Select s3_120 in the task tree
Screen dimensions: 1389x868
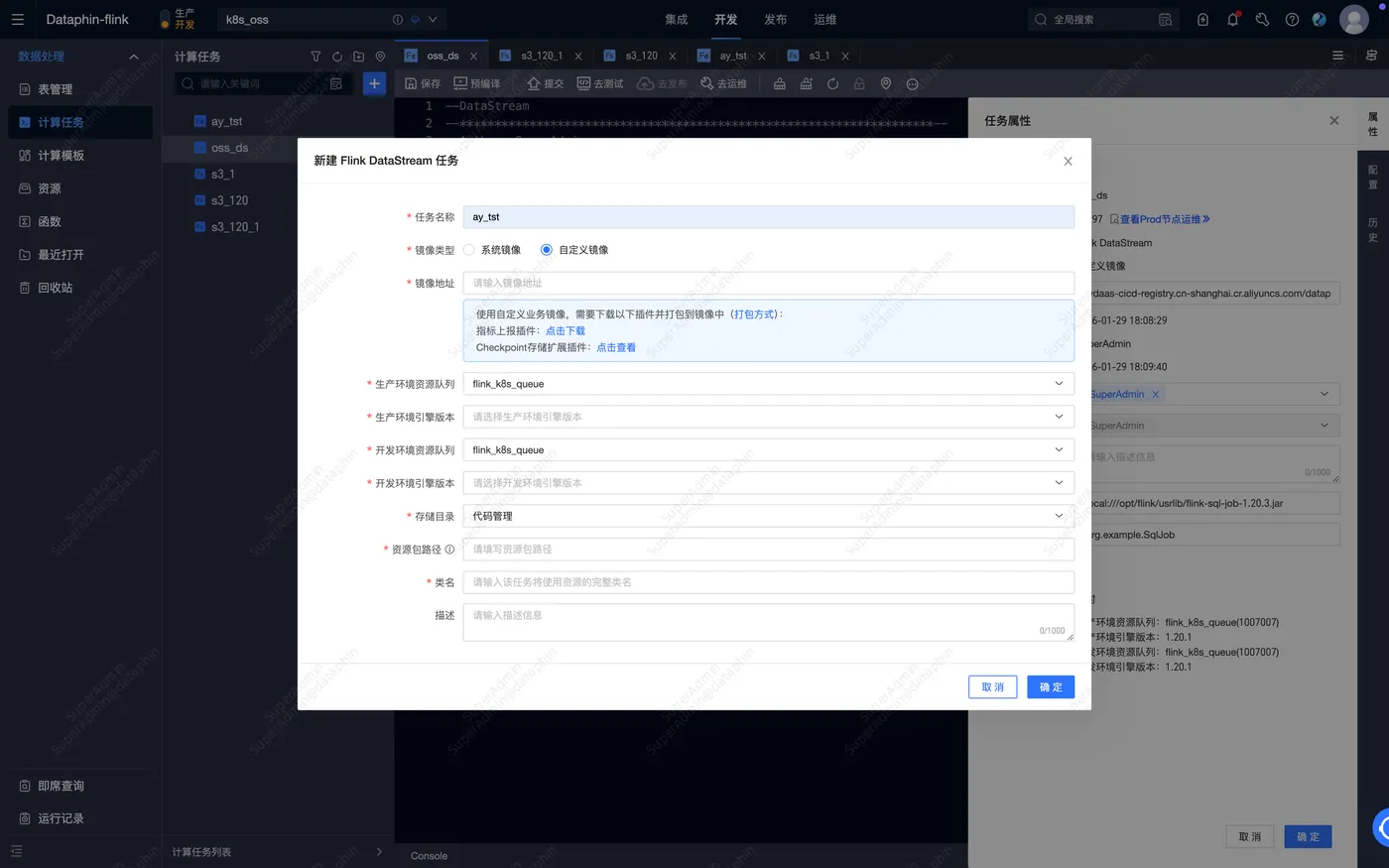click(x=229, y=200)
